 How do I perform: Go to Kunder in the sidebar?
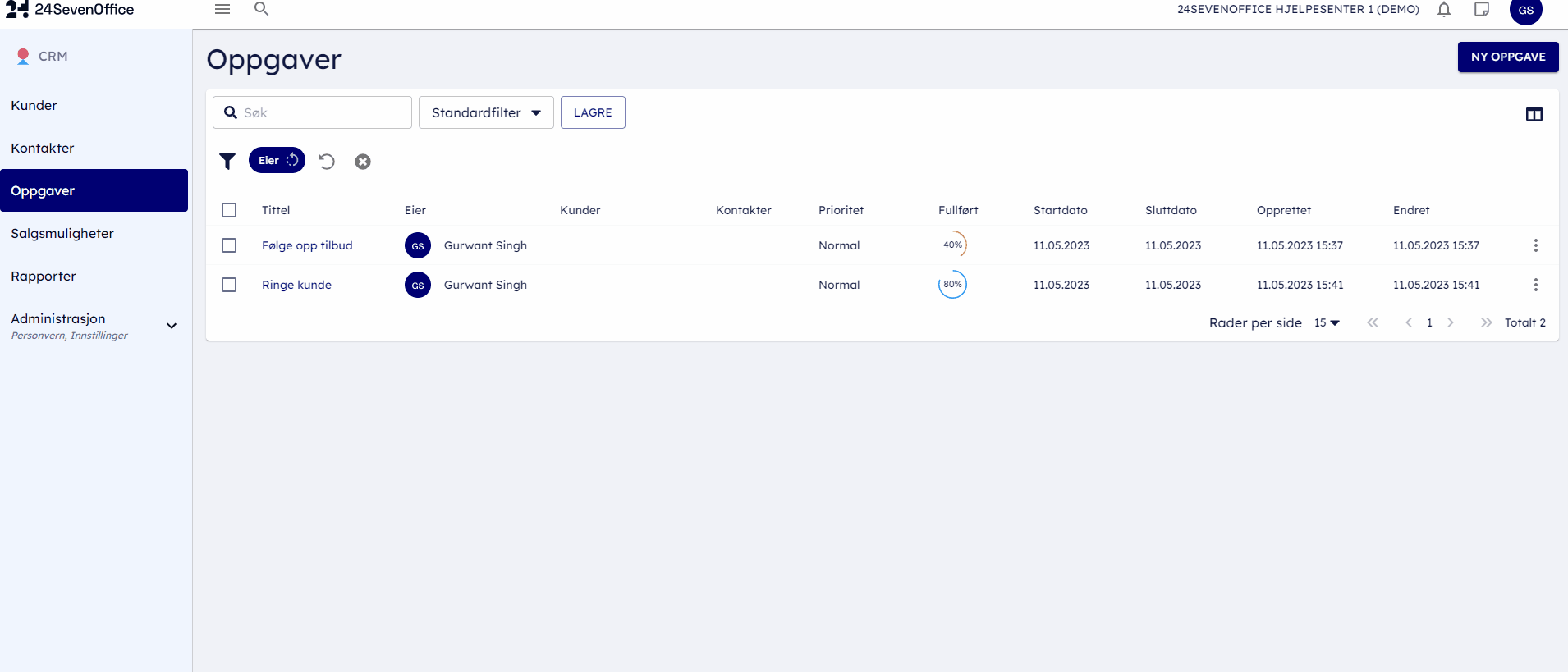click(34, 105)
